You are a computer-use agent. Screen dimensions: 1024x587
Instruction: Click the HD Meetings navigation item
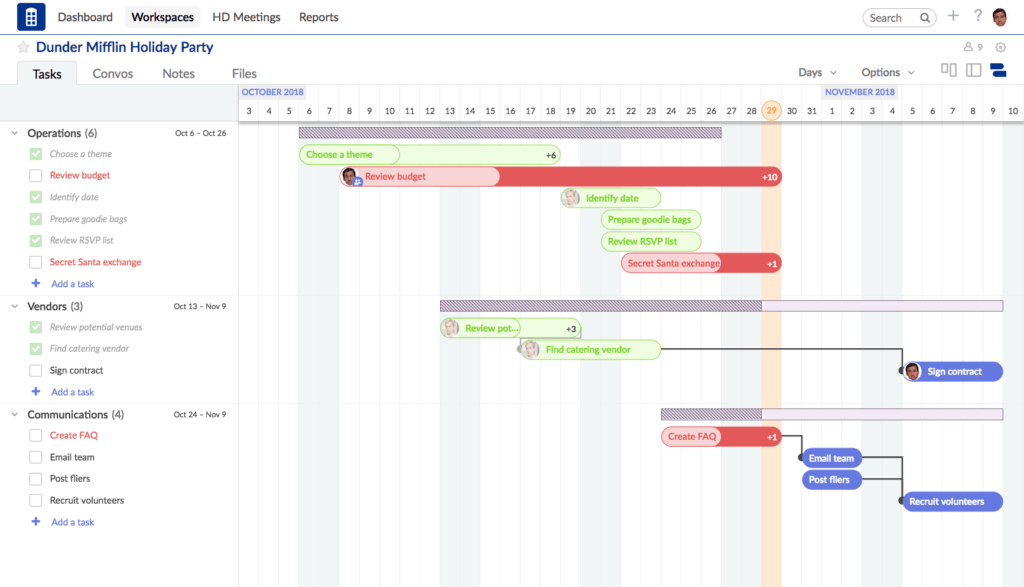pos(246,17)
